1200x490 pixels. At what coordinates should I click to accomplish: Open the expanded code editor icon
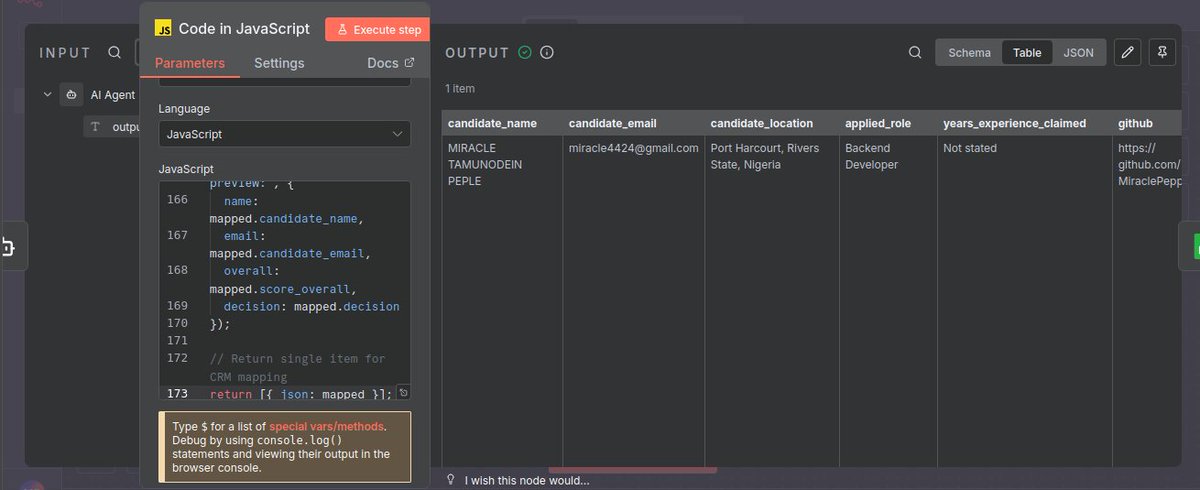pos(403,393)
